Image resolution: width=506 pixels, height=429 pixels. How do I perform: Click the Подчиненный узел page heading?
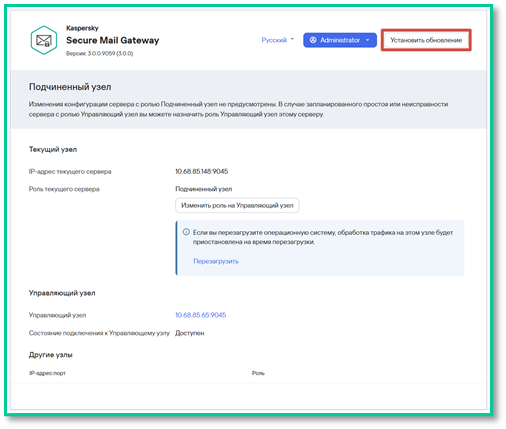point(70,87)
